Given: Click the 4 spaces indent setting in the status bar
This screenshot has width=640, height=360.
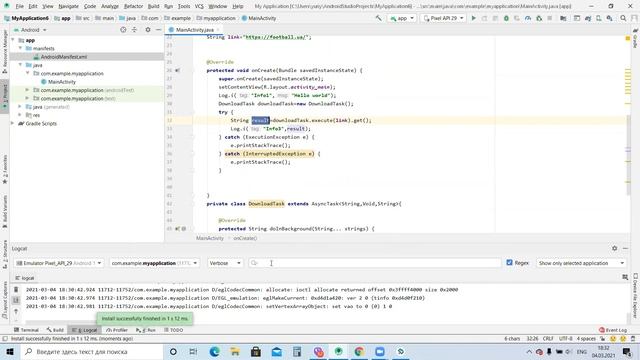Looking at the screenshot, I should point(586,339).
